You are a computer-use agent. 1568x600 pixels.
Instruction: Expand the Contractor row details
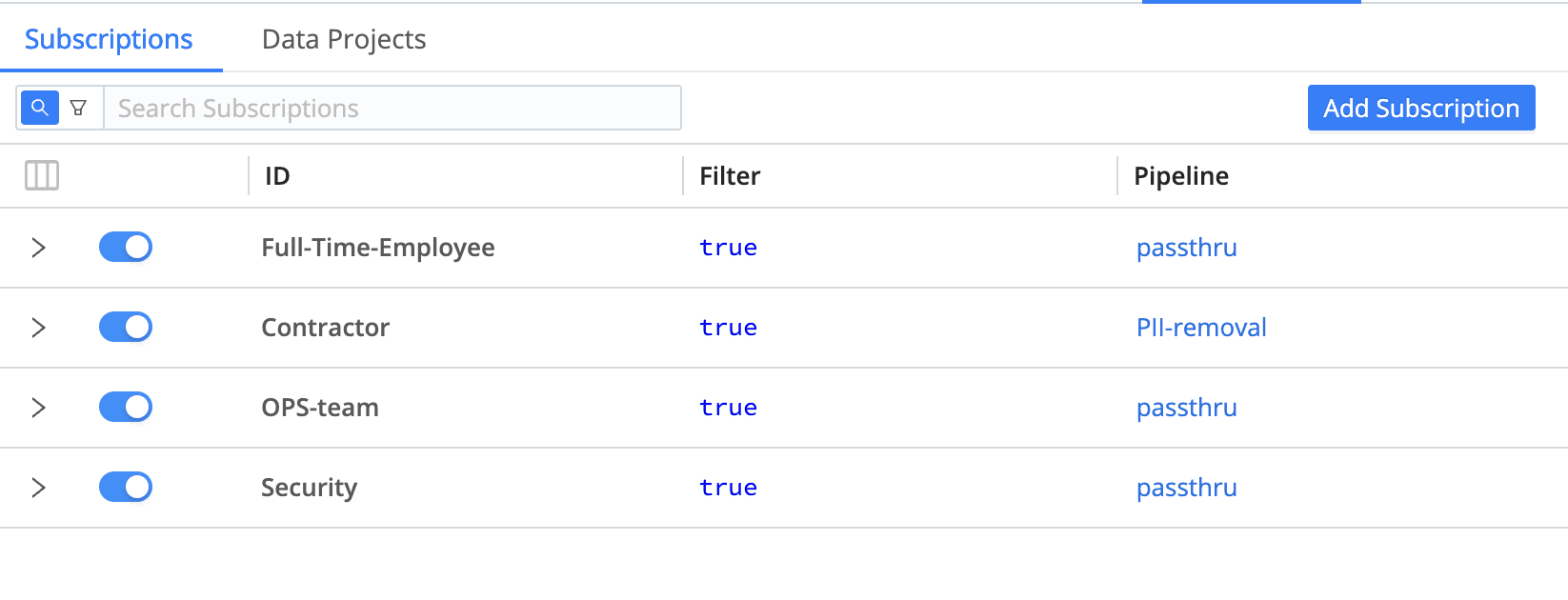(x=38, y=328)
